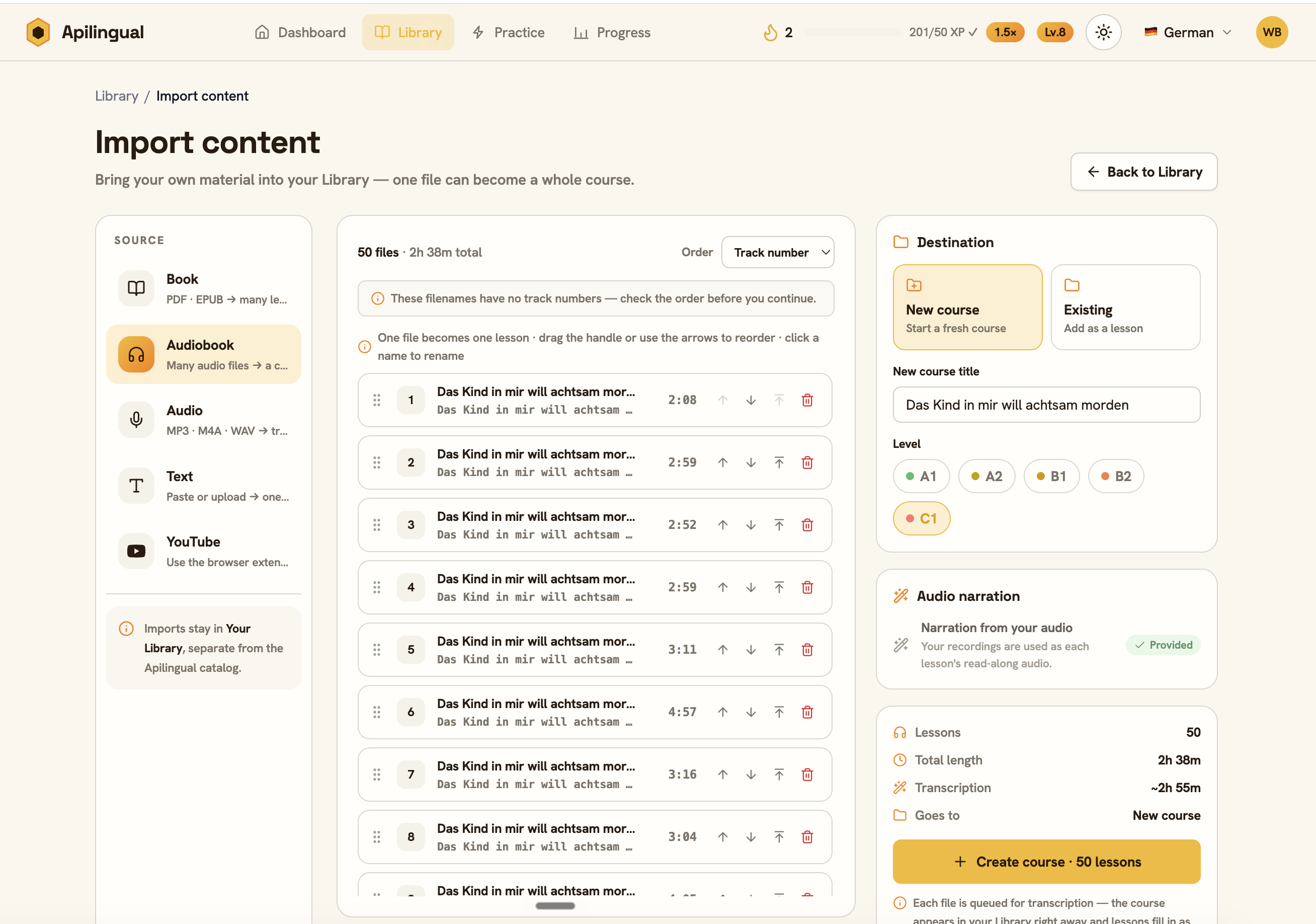
Task: Select Book source
Action: click(203, 288)
